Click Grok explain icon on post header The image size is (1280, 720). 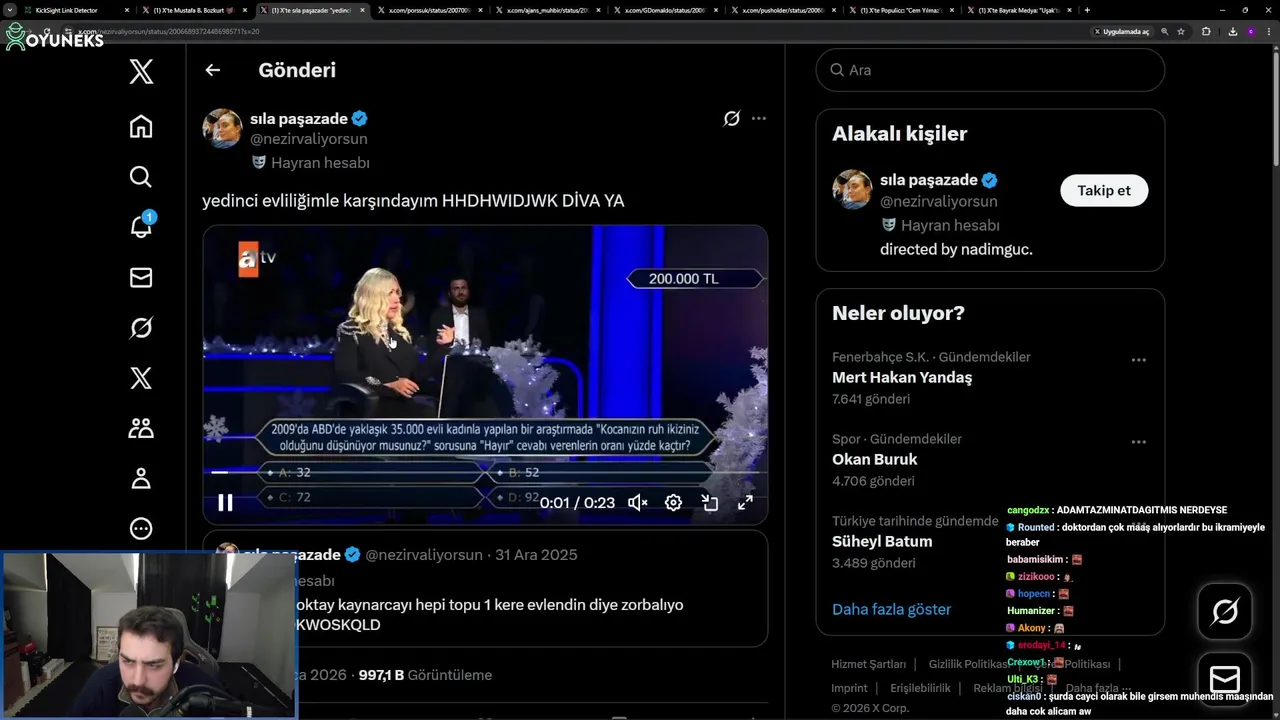click(x=732, y=119)
